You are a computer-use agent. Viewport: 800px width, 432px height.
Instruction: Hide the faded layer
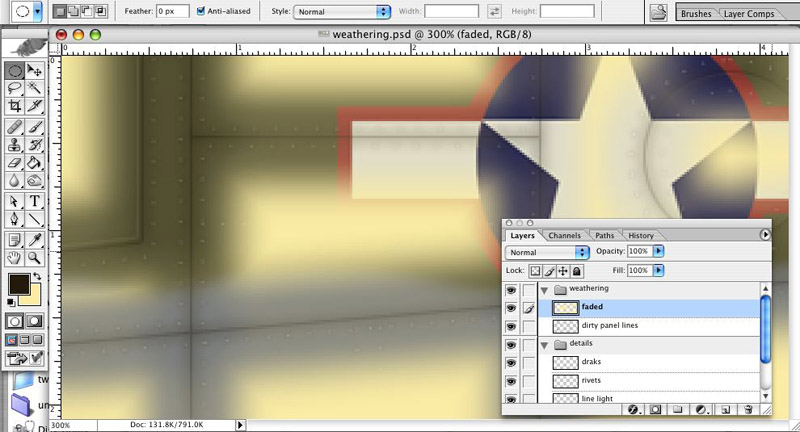(x=511, y=308)
